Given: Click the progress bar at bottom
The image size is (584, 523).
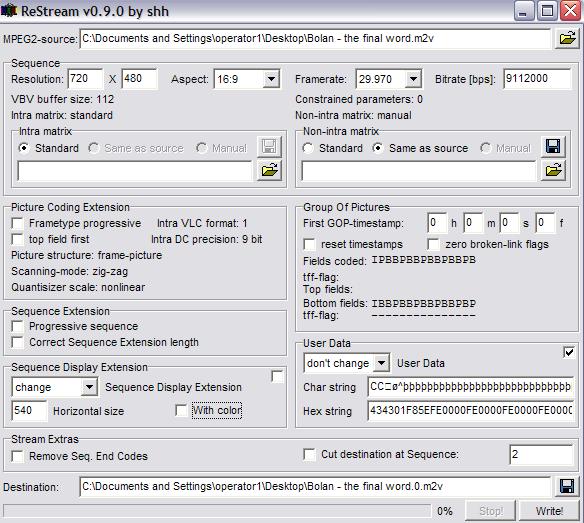Looking at the screenshot, I should [x=217, y=511].
